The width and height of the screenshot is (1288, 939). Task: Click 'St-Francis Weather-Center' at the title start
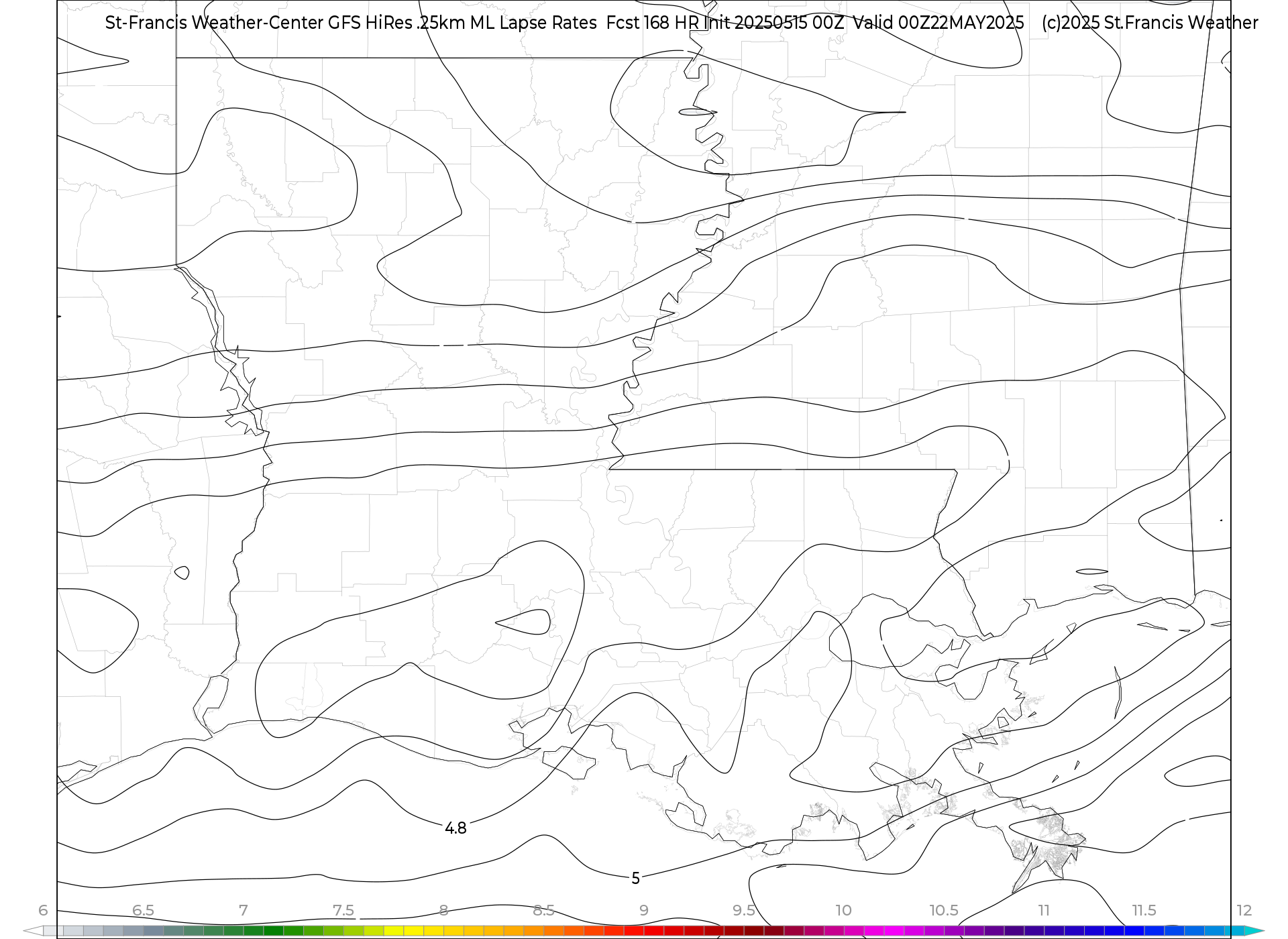[x=215, y=23]
